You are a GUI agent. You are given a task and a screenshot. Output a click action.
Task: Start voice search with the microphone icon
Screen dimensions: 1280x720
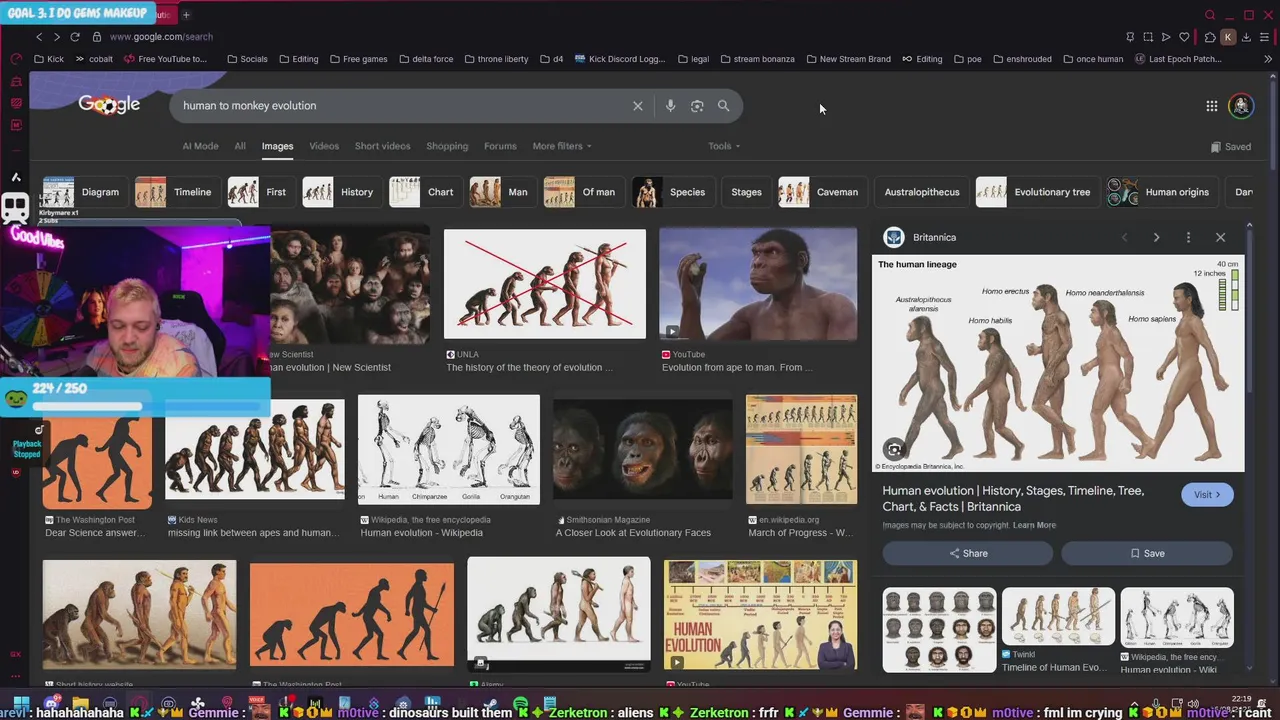(x=670, y=106)
